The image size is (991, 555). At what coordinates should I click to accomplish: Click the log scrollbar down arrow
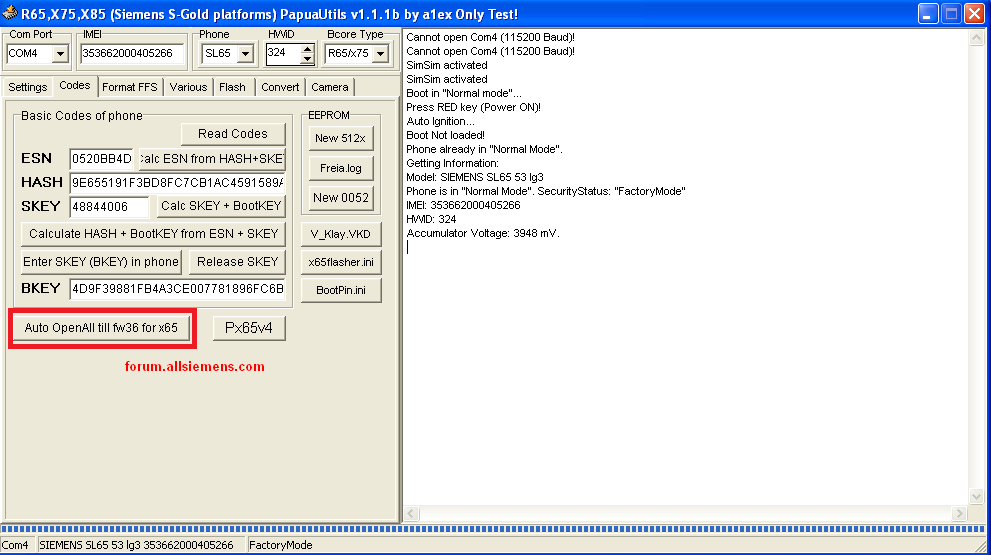pos(976,497)
